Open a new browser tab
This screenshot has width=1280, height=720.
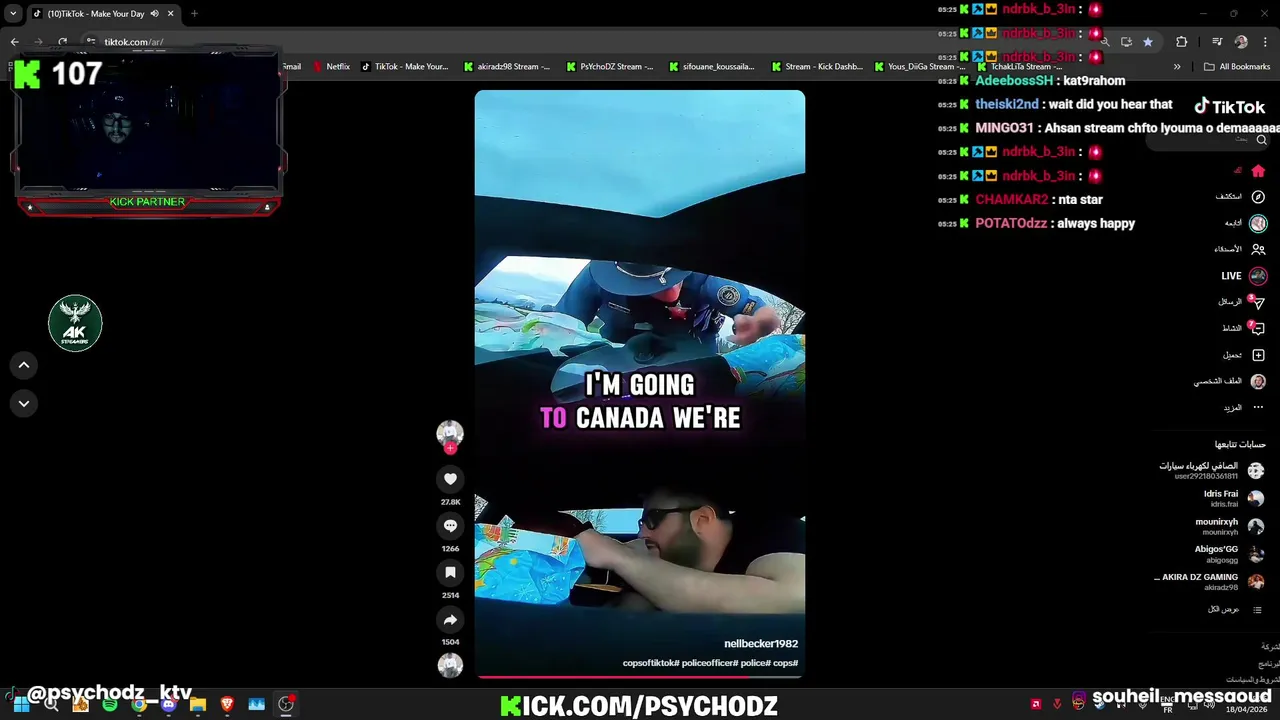(194, 14)
